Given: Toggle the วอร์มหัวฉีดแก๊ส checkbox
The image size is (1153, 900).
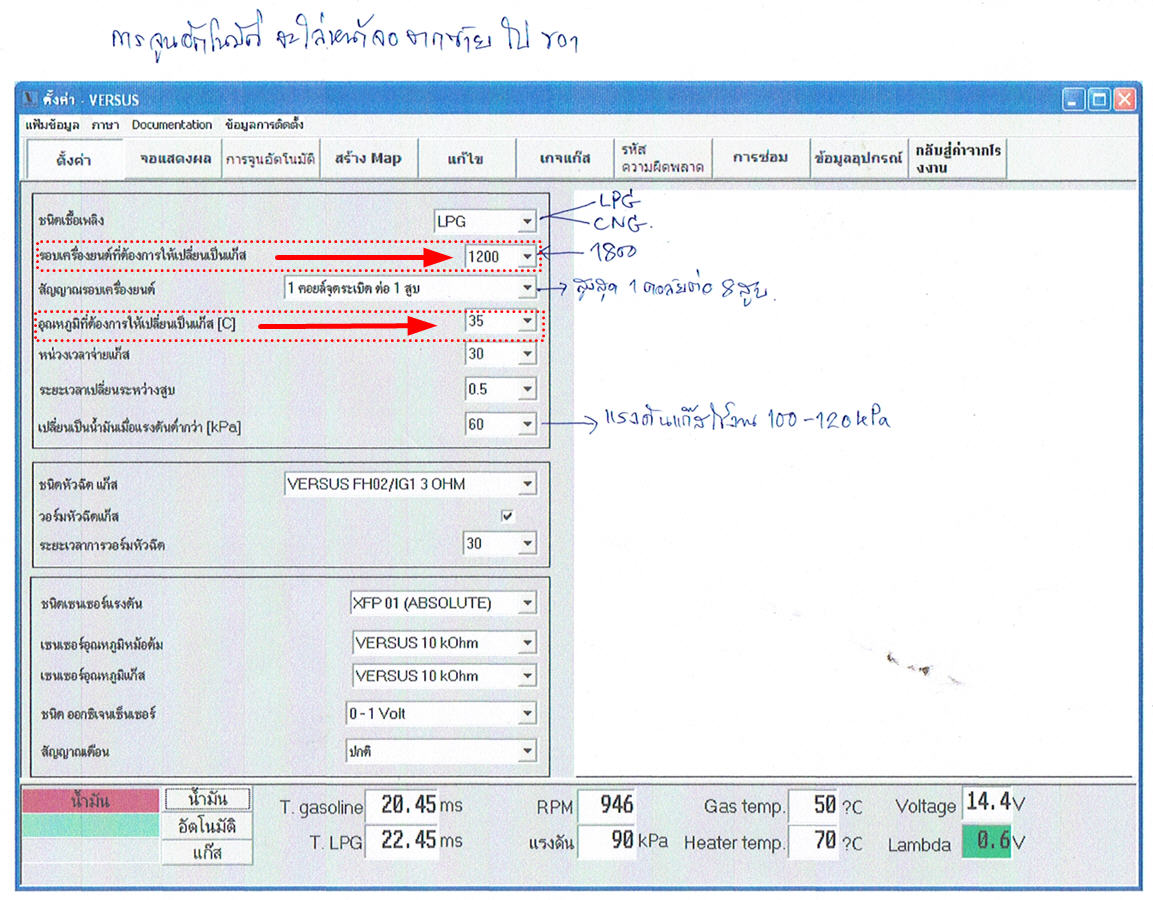Looking at the screenshot, I should tap(507, 515).
